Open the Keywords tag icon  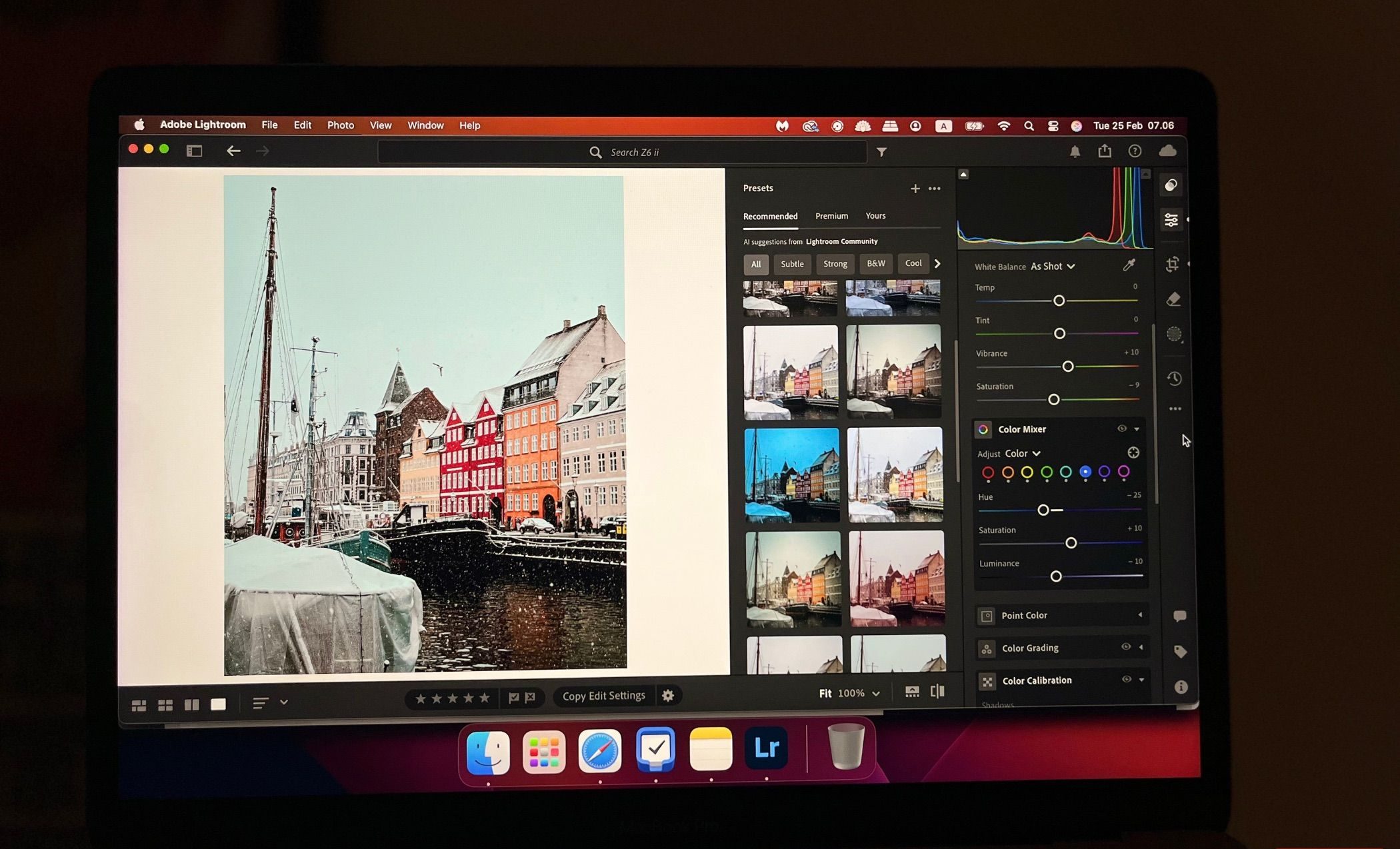tap(1179, 651)
